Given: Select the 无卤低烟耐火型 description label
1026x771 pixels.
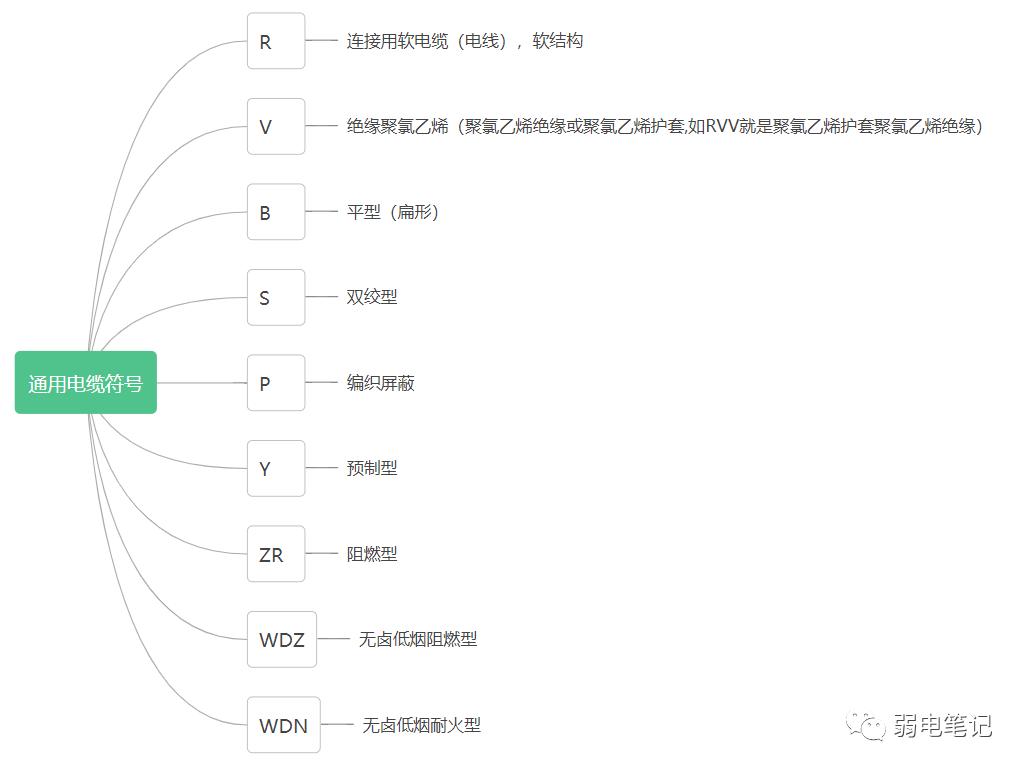Looking at the screenshot, I should coord(421,725).
